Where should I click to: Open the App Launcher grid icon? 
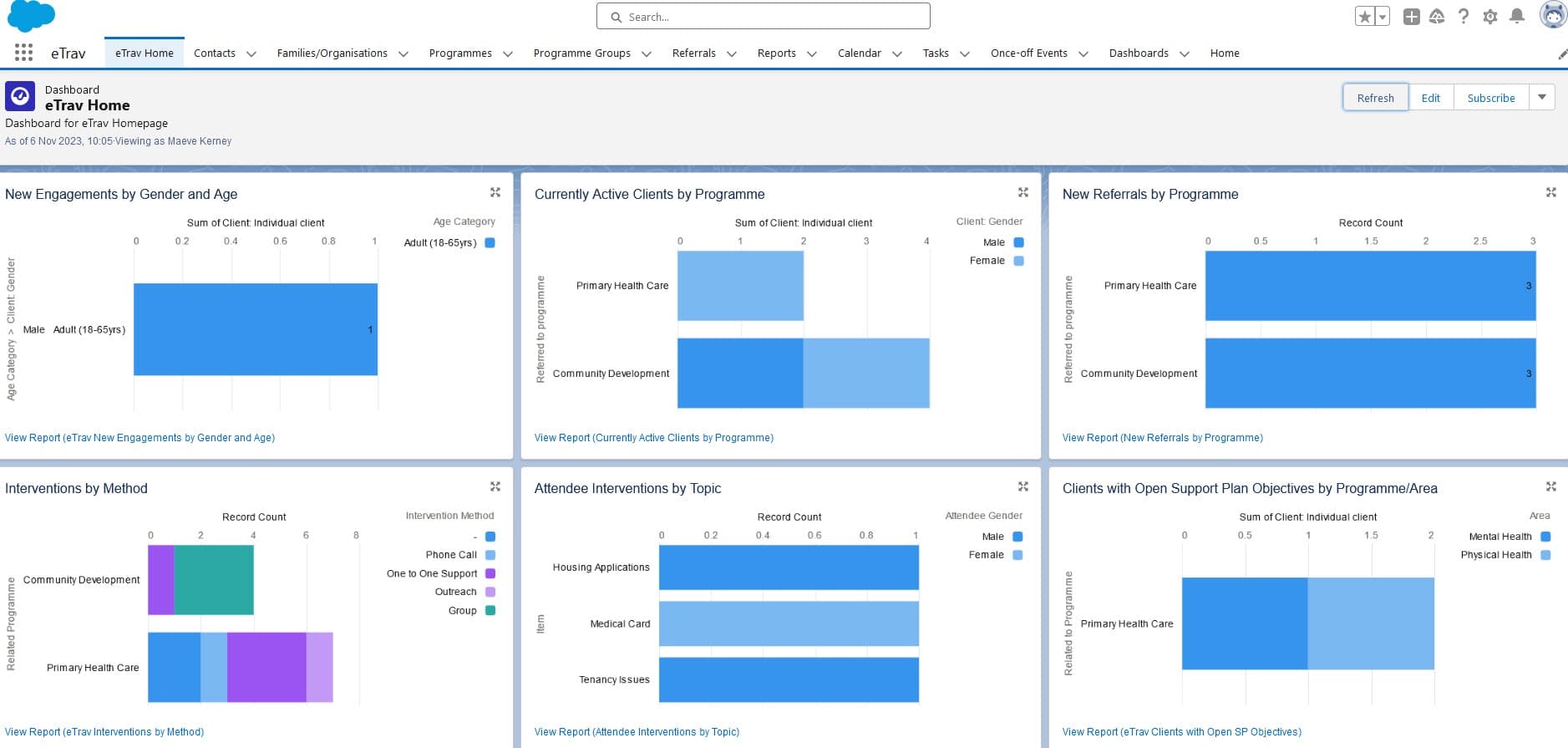pyautogui.click(x=23, y=53)
